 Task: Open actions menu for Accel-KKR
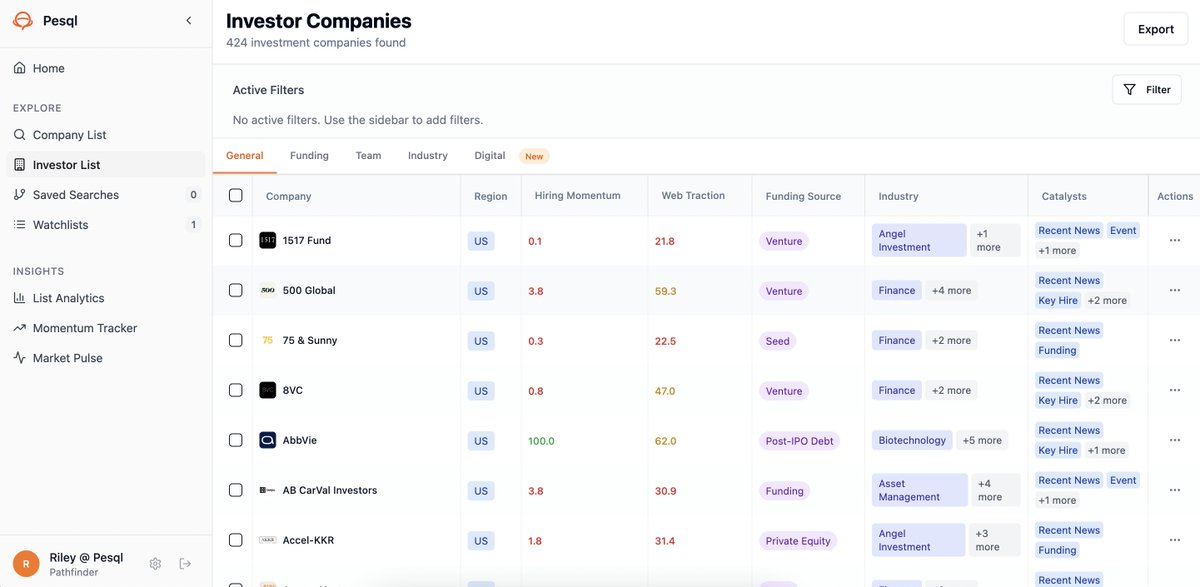[1174, 540]
